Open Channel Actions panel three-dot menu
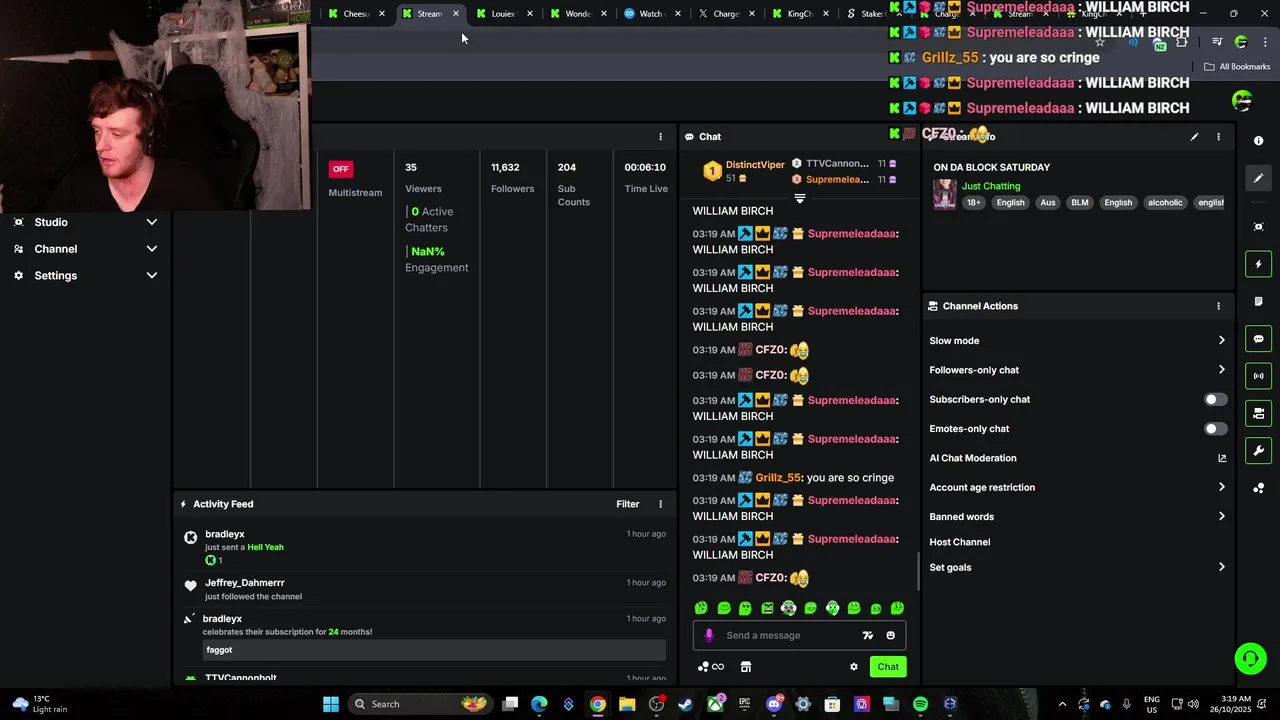The height and width of the screenshot is (720, 1280). tap(1218, 306)
